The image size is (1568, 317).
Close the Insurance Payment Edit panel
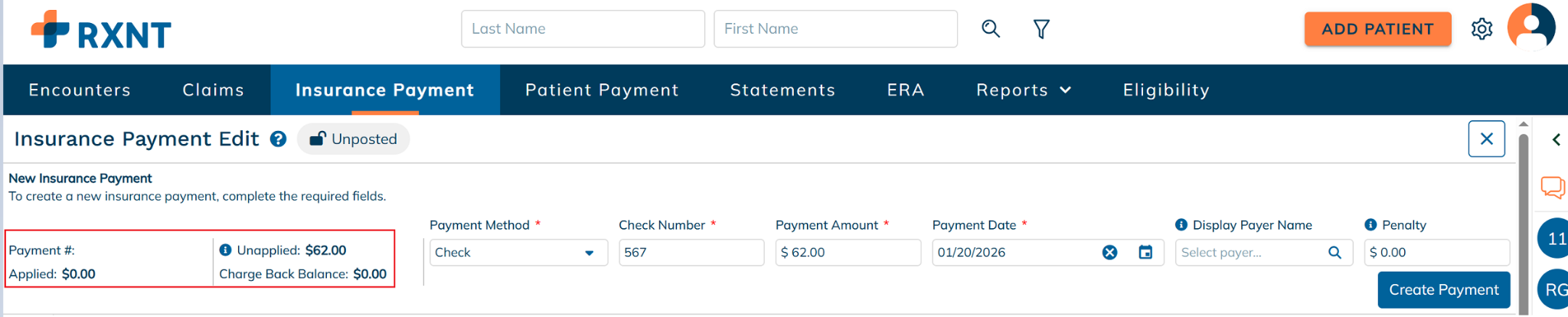pos(1486,139)
